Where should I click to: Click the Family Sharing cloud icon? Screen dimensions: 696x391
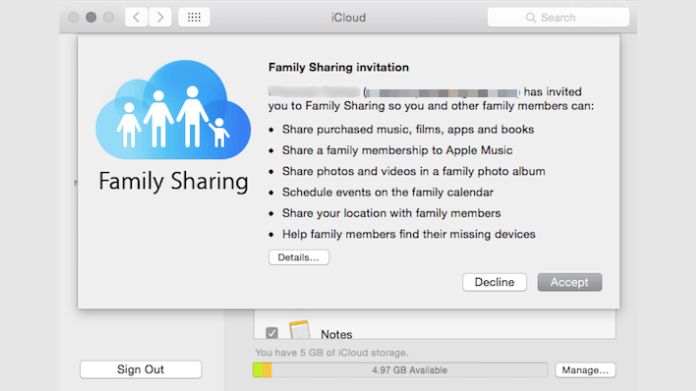(173, 110)
